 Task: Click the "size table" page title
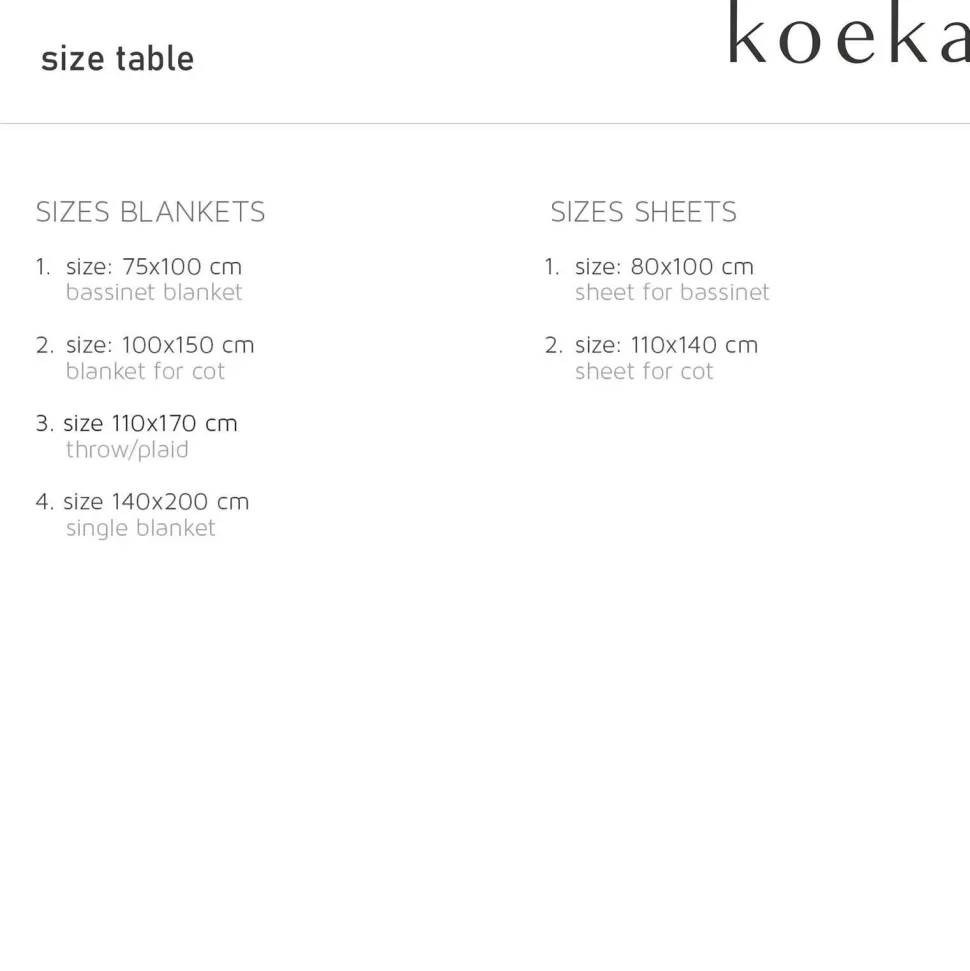(x=117, y=59)
